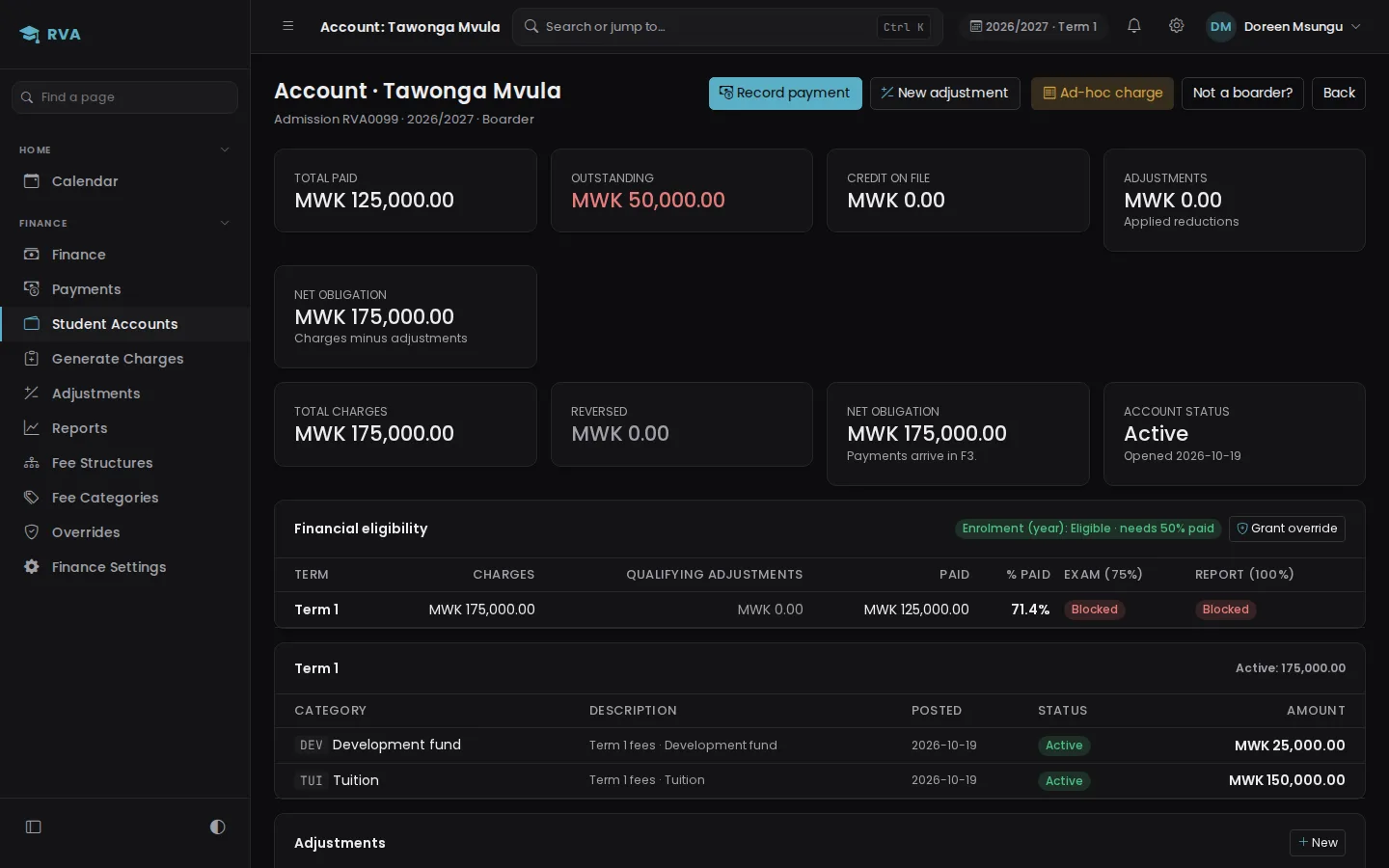The image size is (1389, 868).
Task: Select the Development fund charge row
Action: 820,746
